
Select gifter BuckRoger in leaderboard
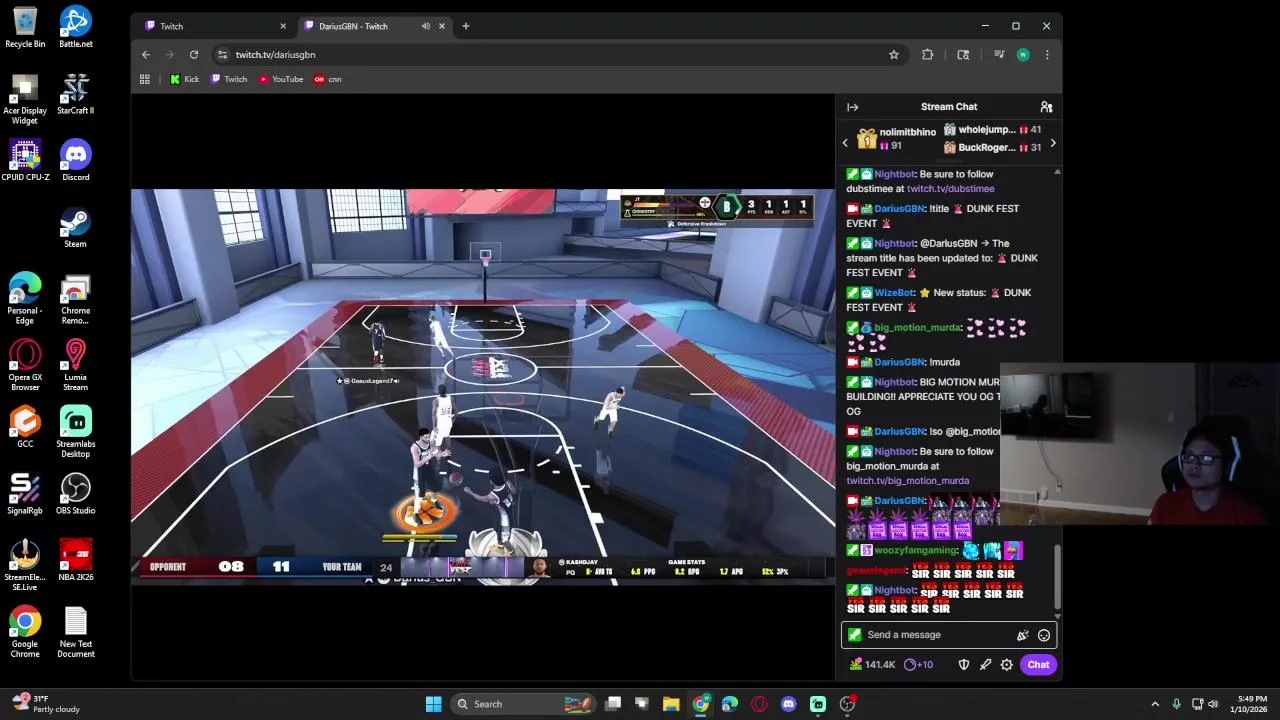click(992, 148)
